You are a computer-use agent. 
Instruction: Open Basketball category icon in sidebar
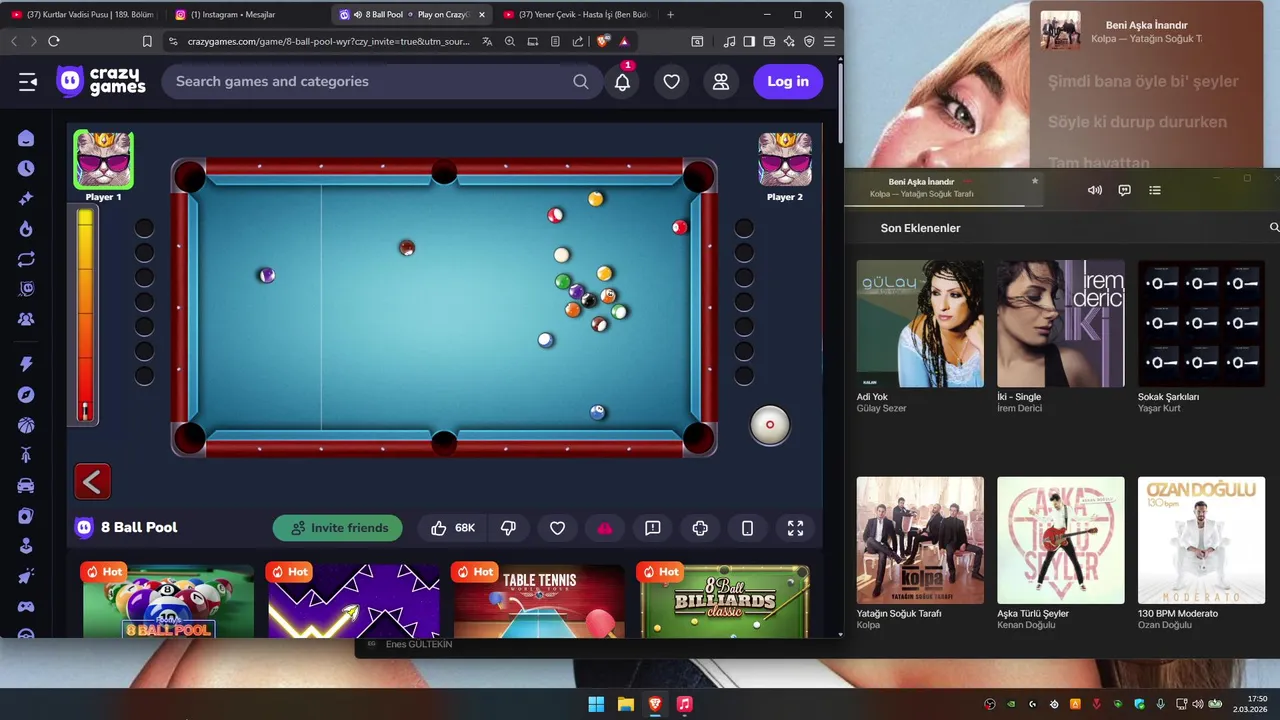26,425
